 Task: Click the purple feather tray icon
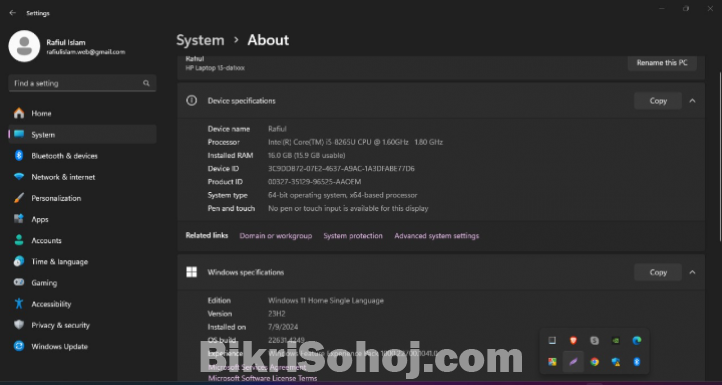573,362
